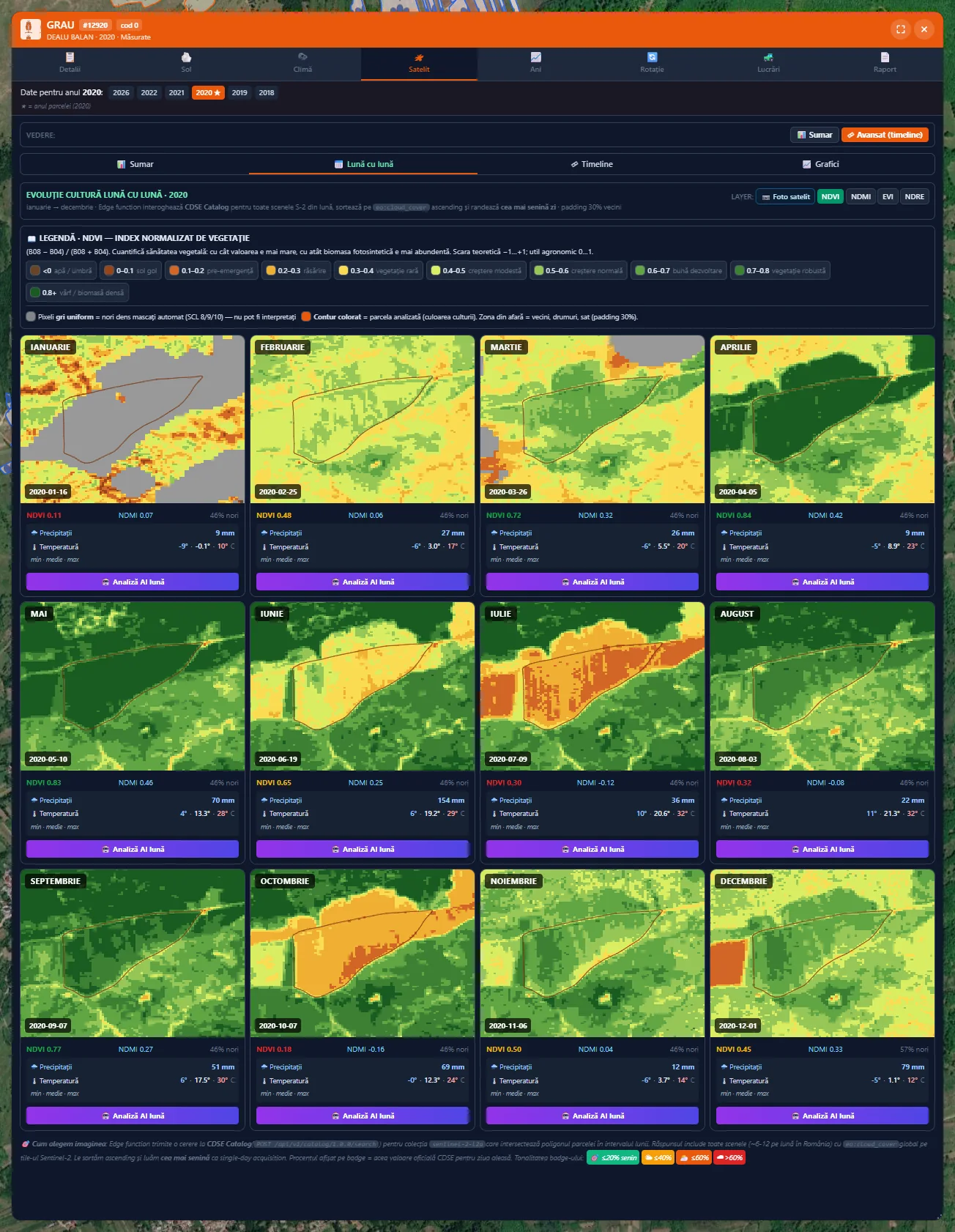
Task: Switch layer to NDMI
Action: click(861, 196)
